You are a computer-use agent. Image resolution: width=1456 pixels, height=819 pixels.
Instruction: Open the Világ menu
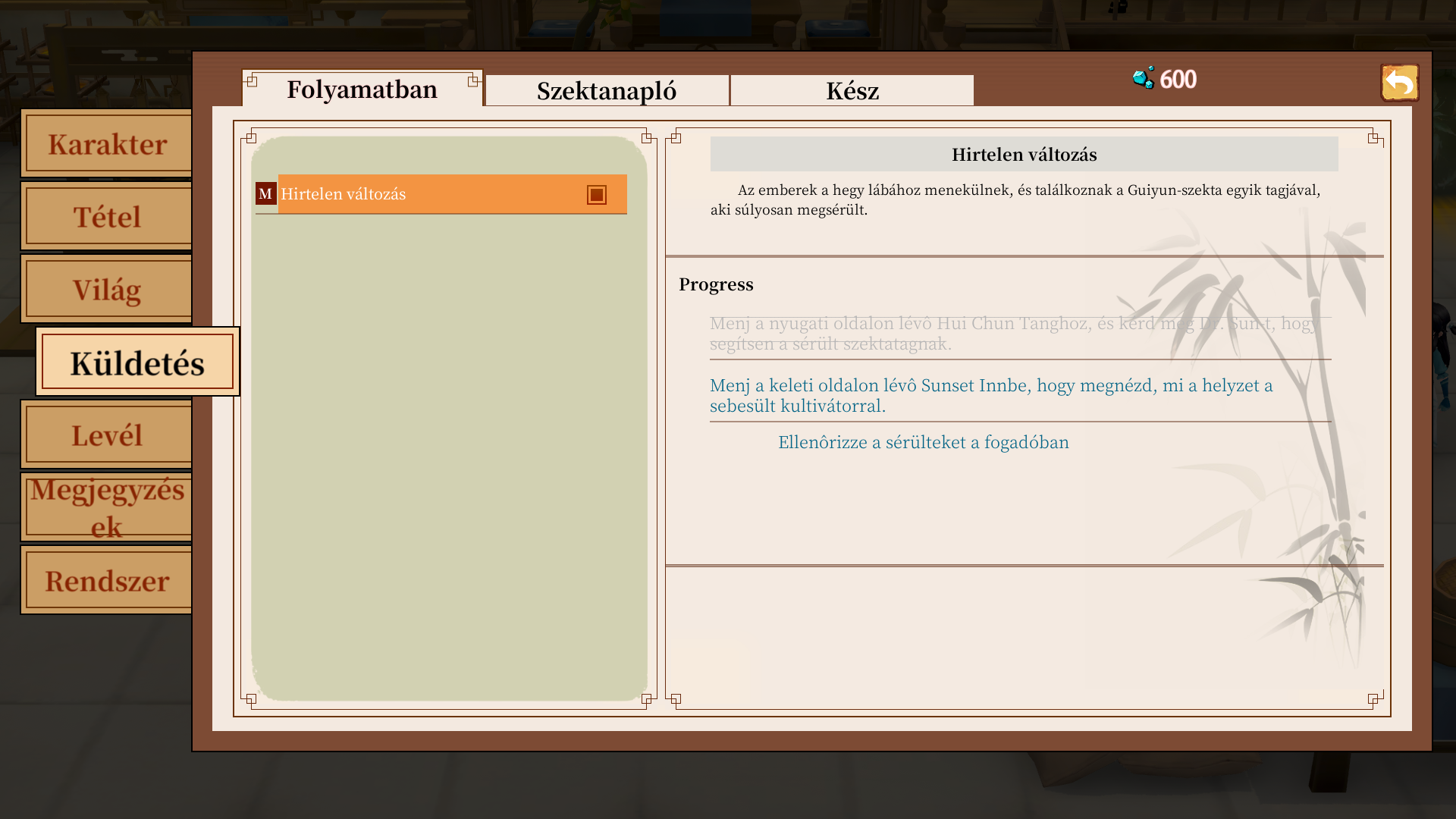107,290
